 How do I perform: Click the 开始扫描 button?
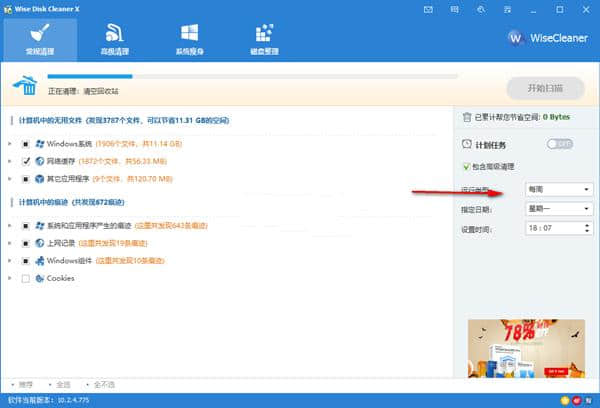[x=547, y=88]
